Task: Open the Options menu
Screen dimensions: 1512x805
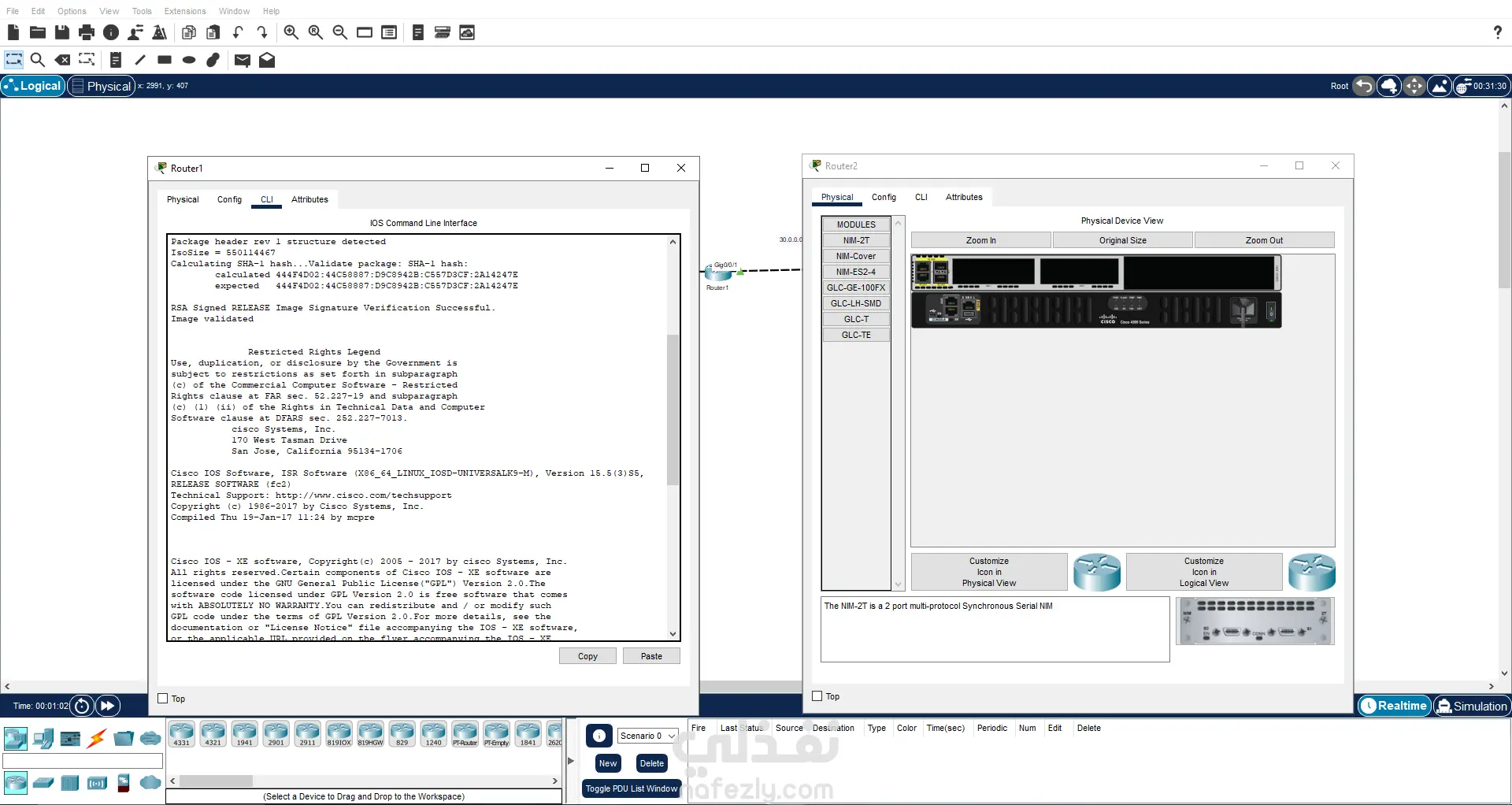Action: pyautogui.click(x=72, y=11)
